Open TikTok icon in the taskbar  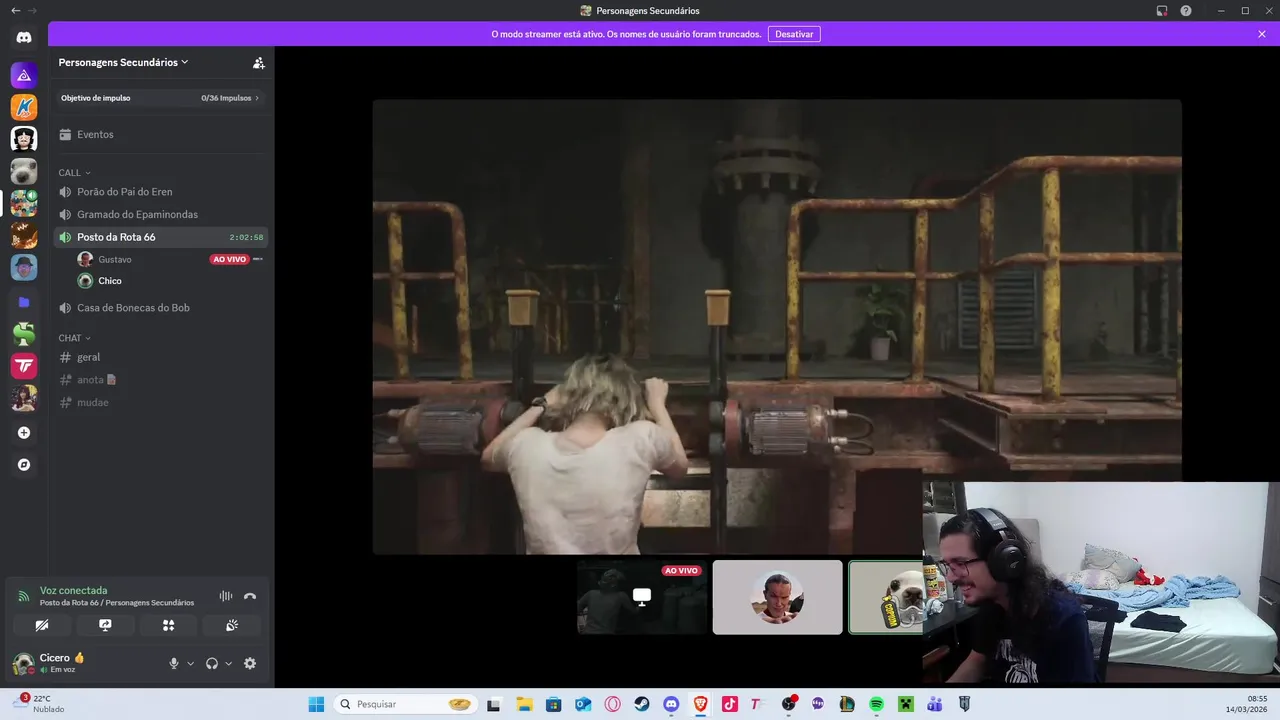(729, 704)
